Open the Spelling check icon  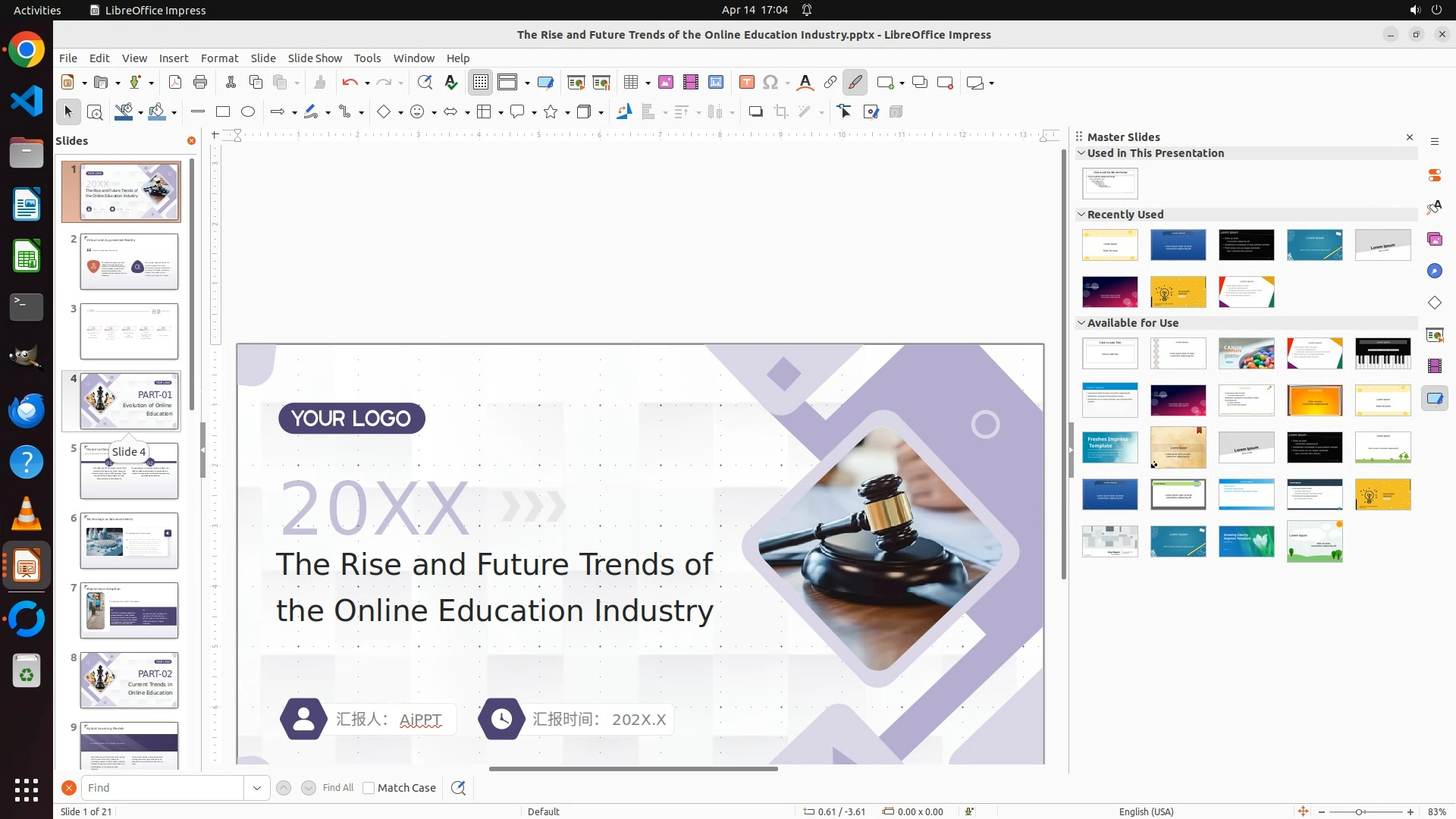point(451,83)
